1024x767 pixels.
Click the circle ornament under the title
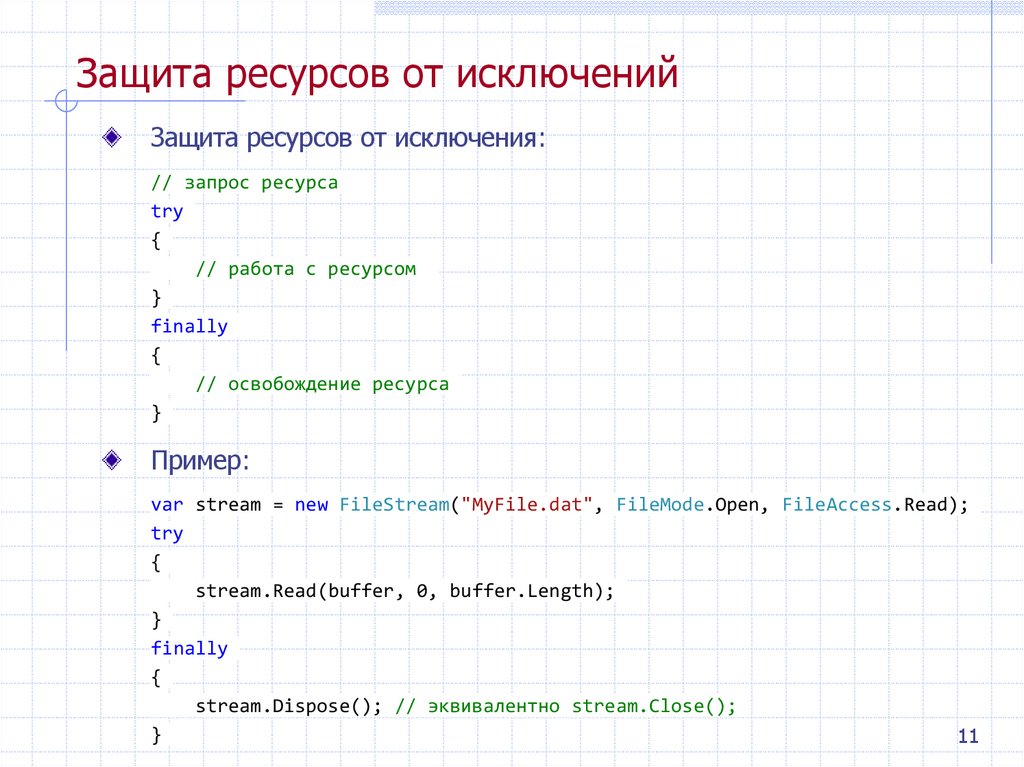(x=66, y=101)
